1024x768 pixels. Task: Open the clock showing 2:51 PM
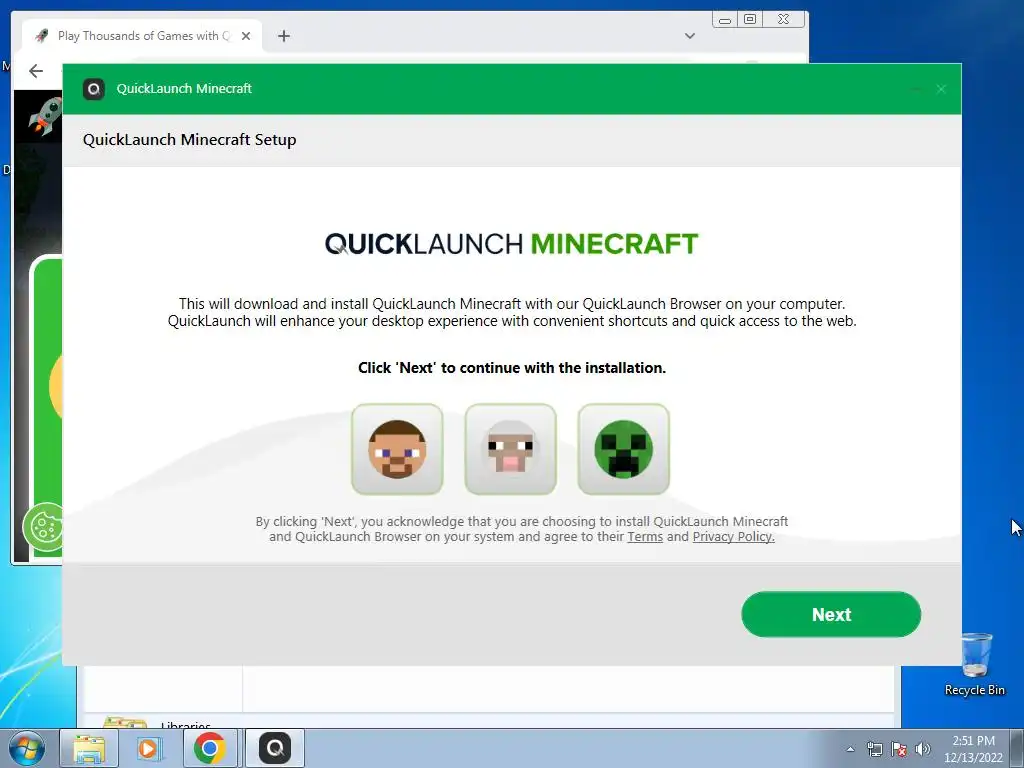click(x=973, y=749)
